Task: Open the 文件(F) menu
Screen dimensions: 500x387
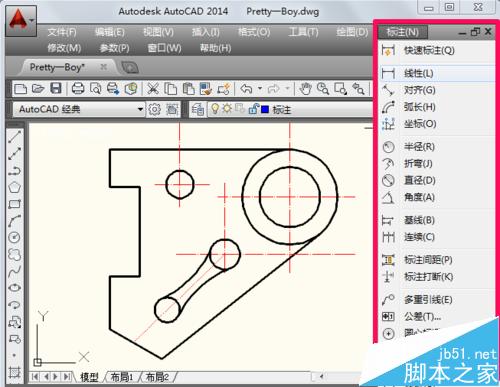Action: coord(62,32)
